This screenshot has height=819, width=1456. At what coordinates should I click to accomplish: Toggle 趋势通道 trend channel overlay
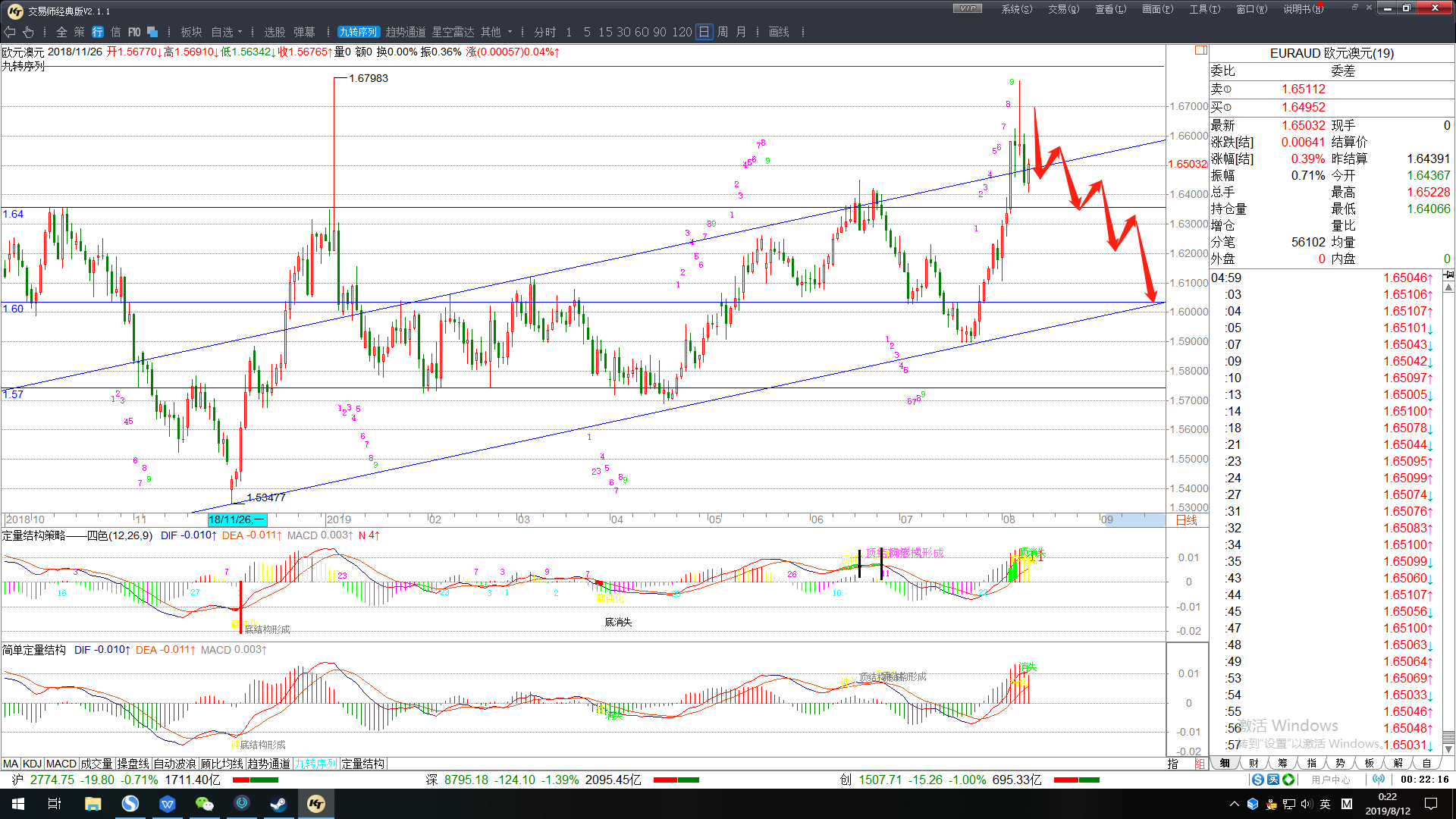(406, 32)
